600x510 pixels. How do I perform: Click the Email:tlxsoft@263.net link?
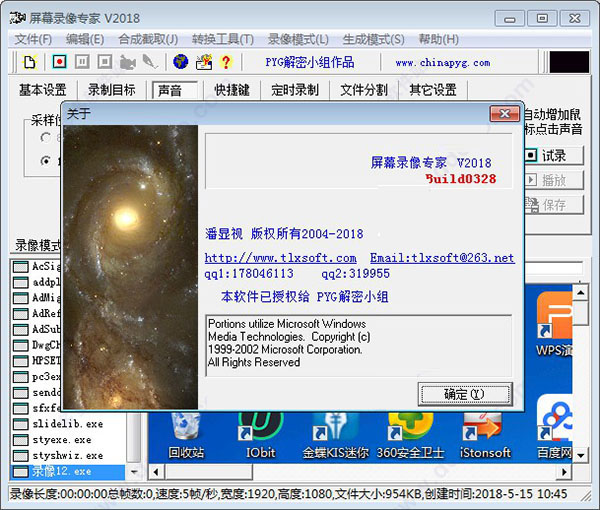(x=442, y=258)
